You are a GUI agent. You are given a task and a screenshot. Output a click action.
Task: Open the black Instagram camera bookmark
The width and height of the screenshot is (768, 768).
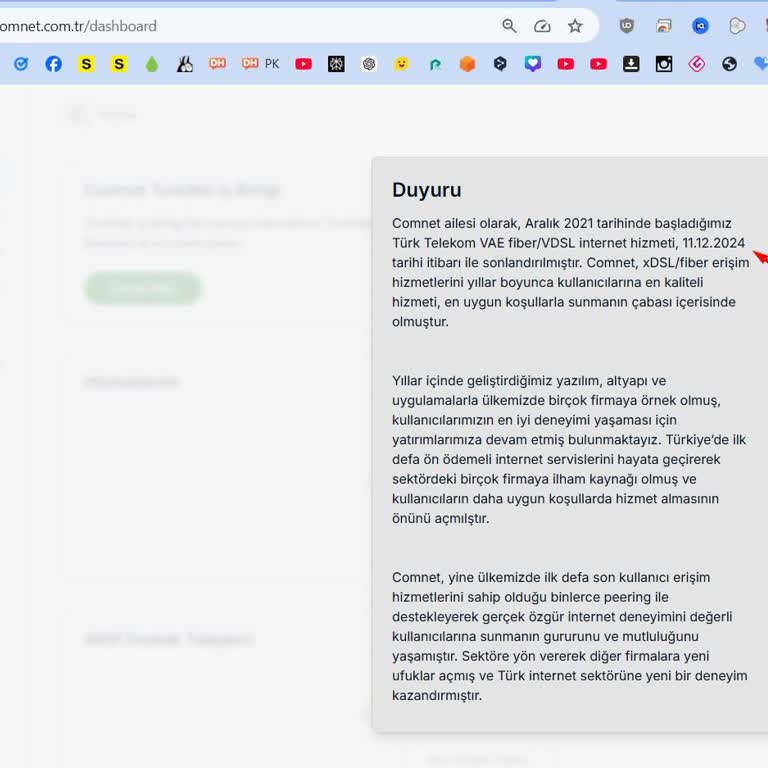[x=664, y=64]
